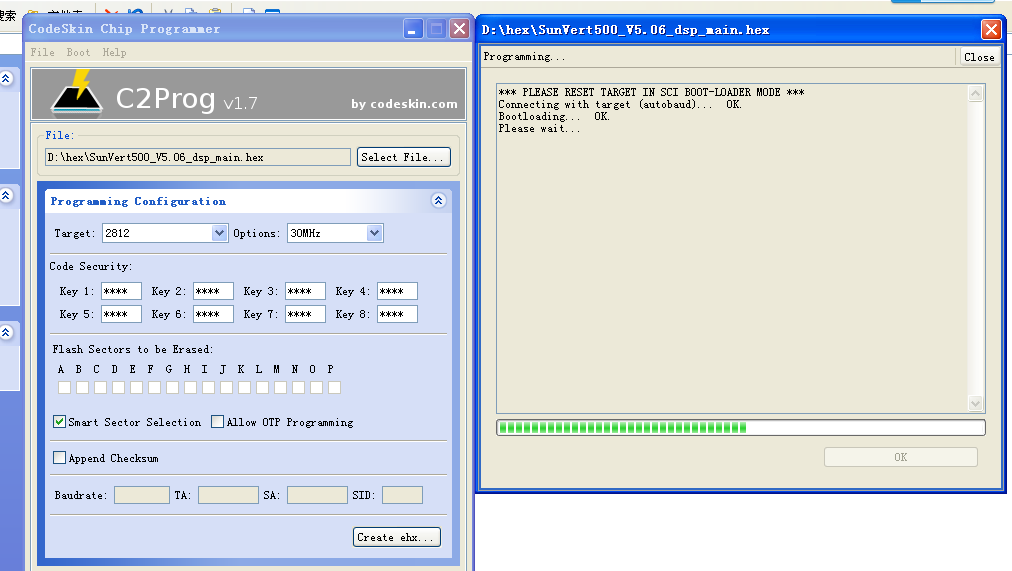1012x571 pixels.
Task: Check flash sector B checkbox
Action: coord(83,387)
